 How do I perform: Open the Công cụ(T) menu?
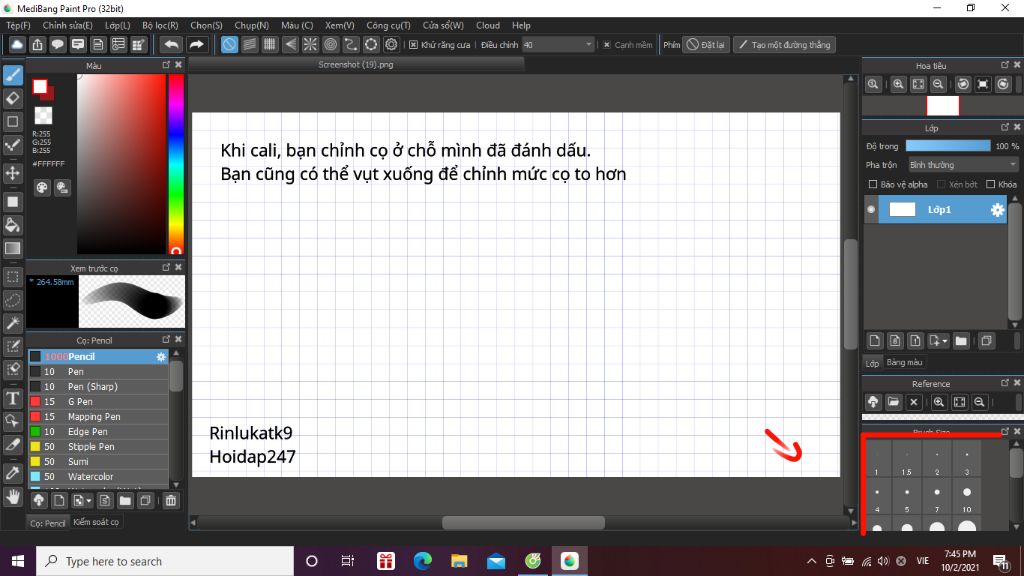point(388,25)
